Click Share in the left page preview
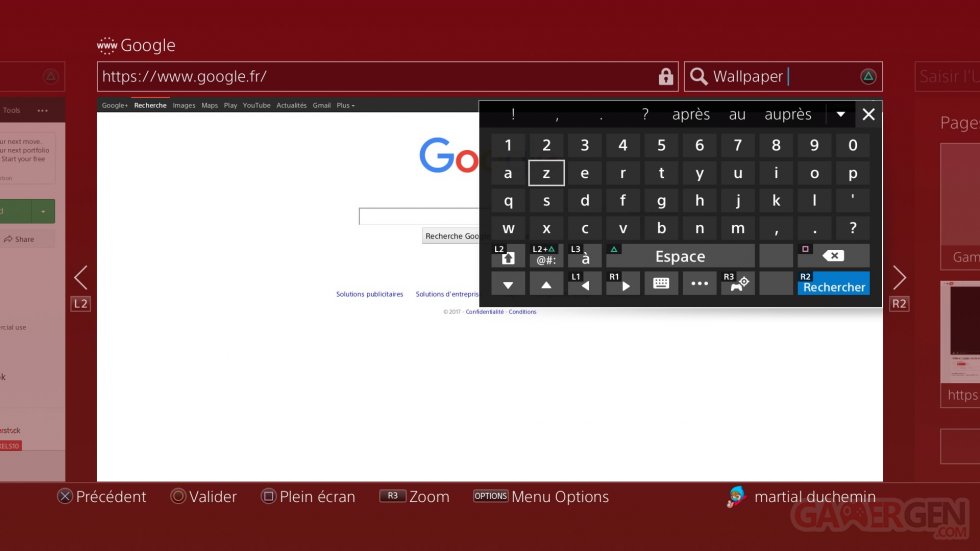Image resolution: width=980 pixels, height=551 pixels. click(19, 239)
